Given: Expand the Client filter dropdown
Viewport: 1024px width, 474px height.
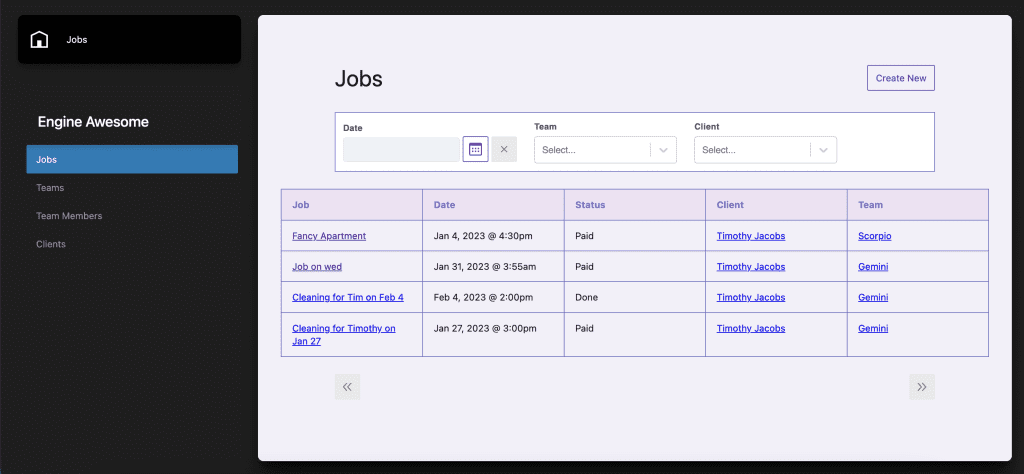Looking at the screenshot, I should [x=823, y=150].
